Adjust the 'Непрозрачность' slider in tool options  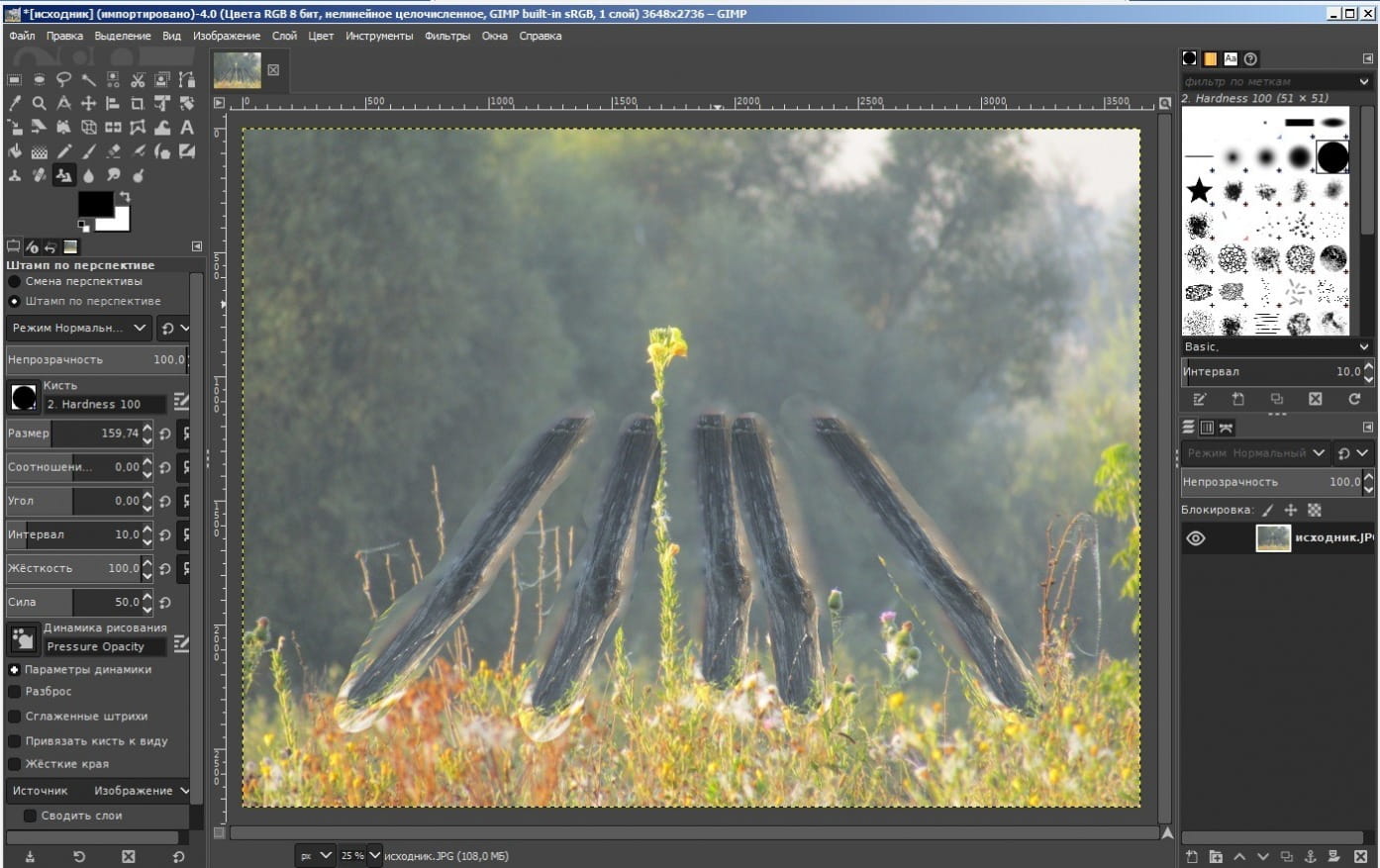96,359
